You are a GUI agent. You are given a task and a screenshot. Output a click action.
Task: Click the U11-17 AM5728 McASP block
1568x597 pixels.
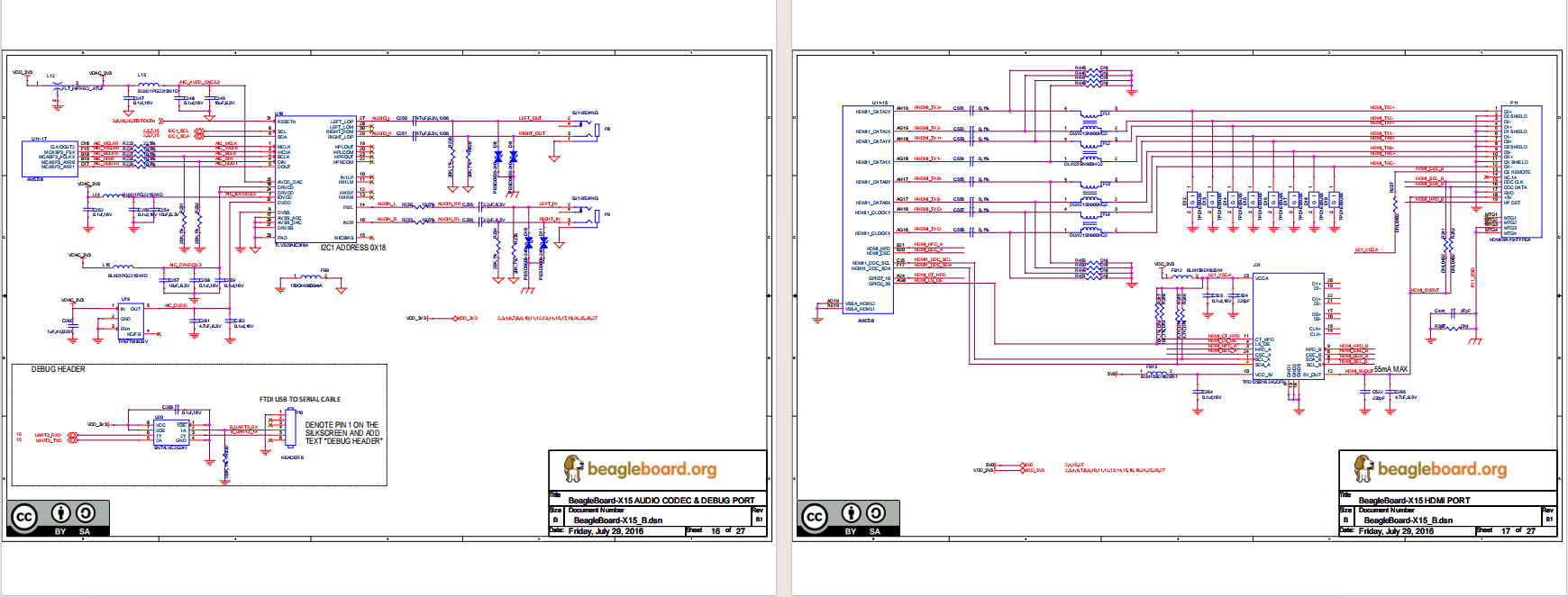pyautogui.click(x=50, y=158)
